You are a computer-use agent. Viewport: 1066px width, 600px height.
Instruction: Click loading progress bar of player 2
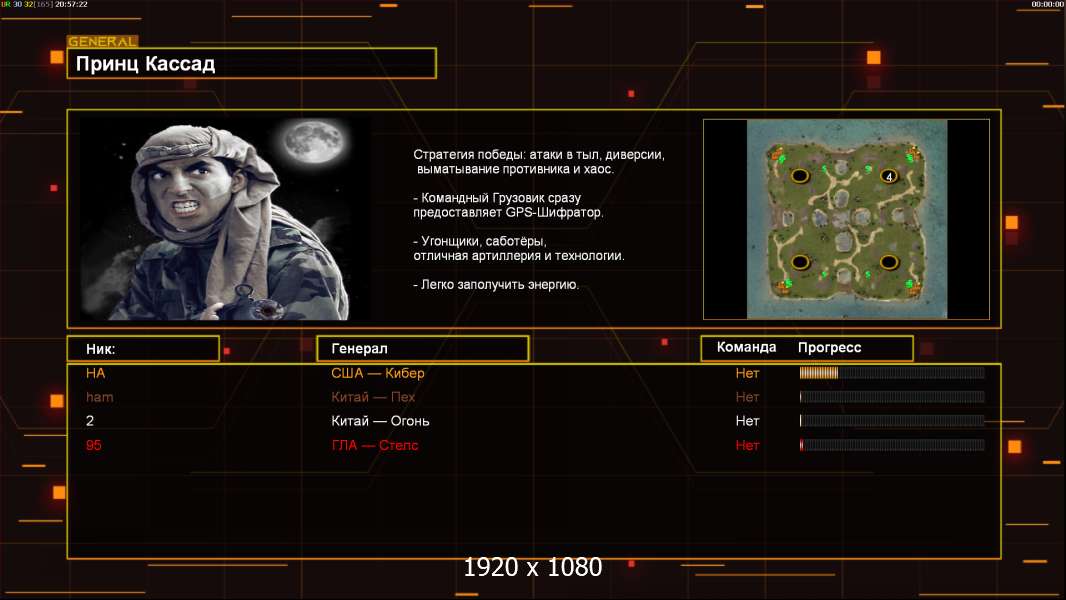coord(892,421)
